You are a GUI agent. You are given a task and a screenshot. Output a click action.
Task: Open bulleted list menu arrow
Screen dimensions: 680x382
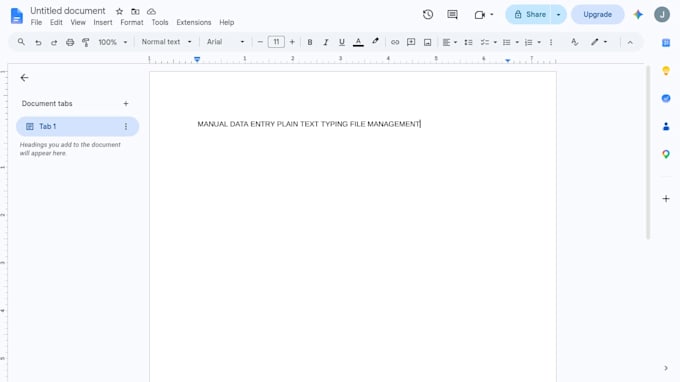click(x=517, y=42)
